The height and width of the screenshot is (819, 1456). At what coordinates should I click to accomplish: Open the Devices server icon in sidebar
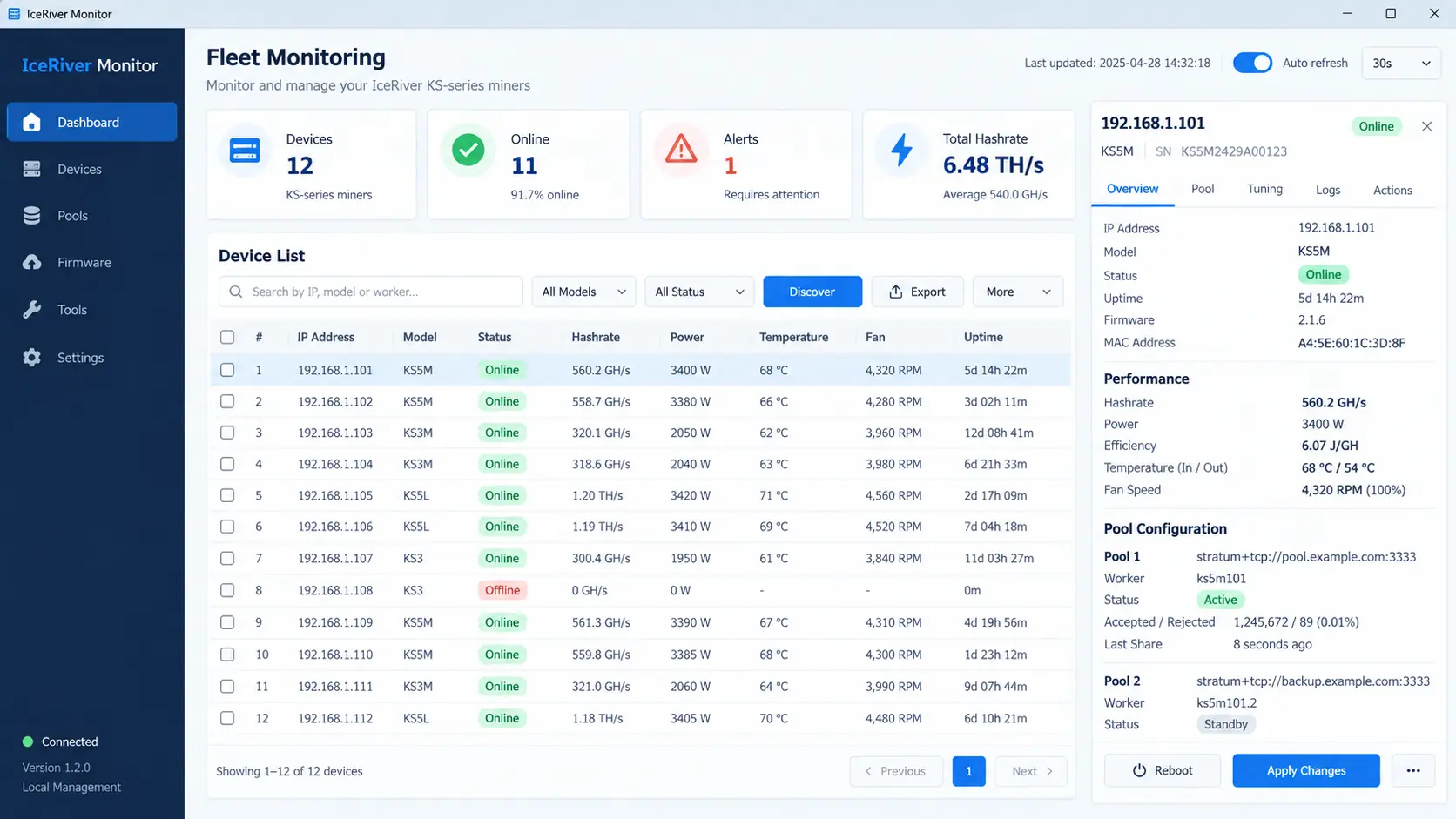click(x=32, y=169)
